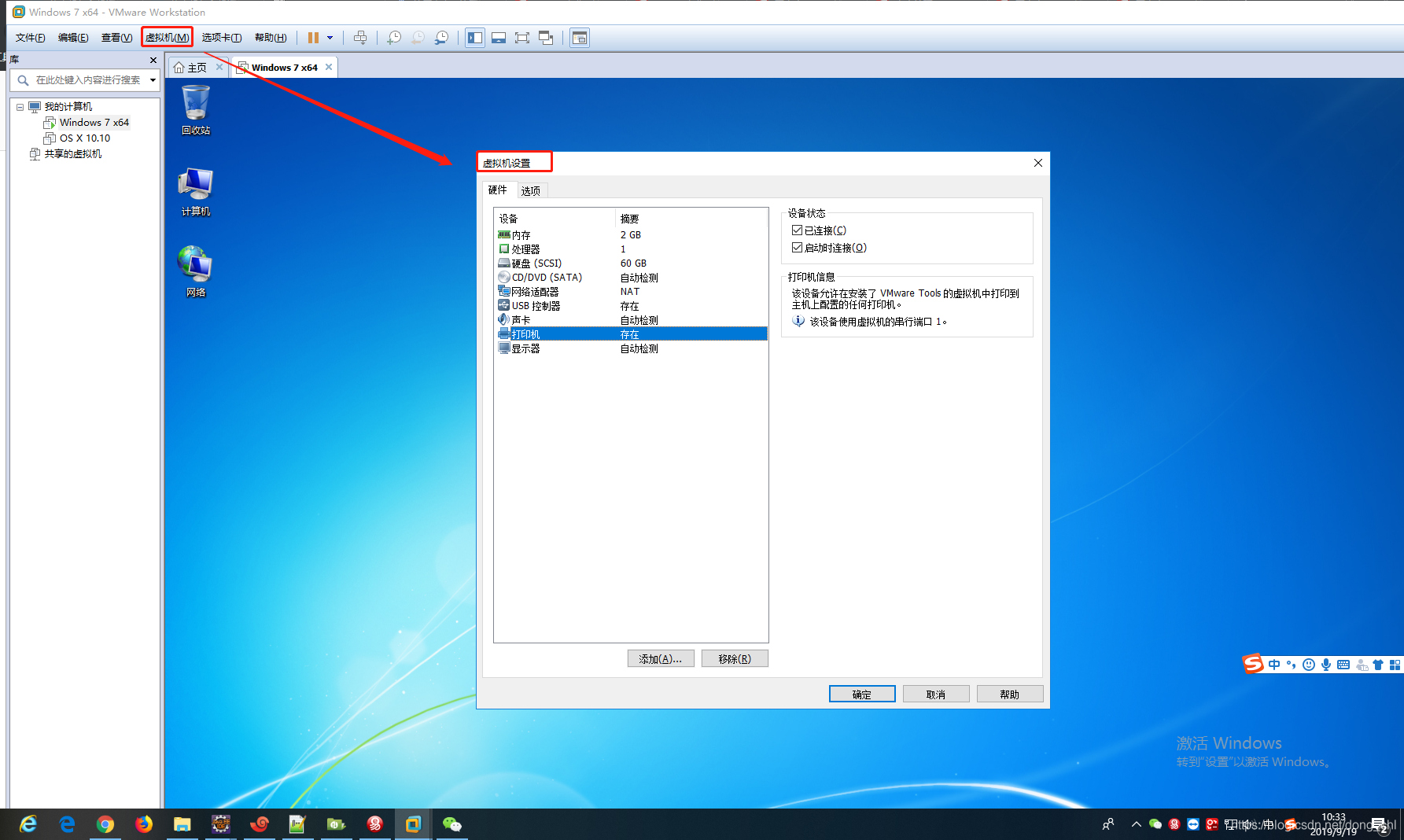Open the Sogou skin shirt icon
The width and height of the screenshot is (1404, 840).
pyautogui.click(x=1378, y=665)
